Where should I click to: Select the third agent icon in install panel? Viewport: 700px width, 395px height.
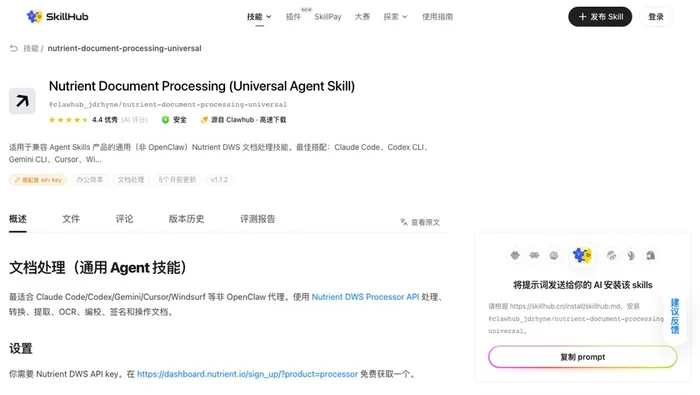(554, 255)
